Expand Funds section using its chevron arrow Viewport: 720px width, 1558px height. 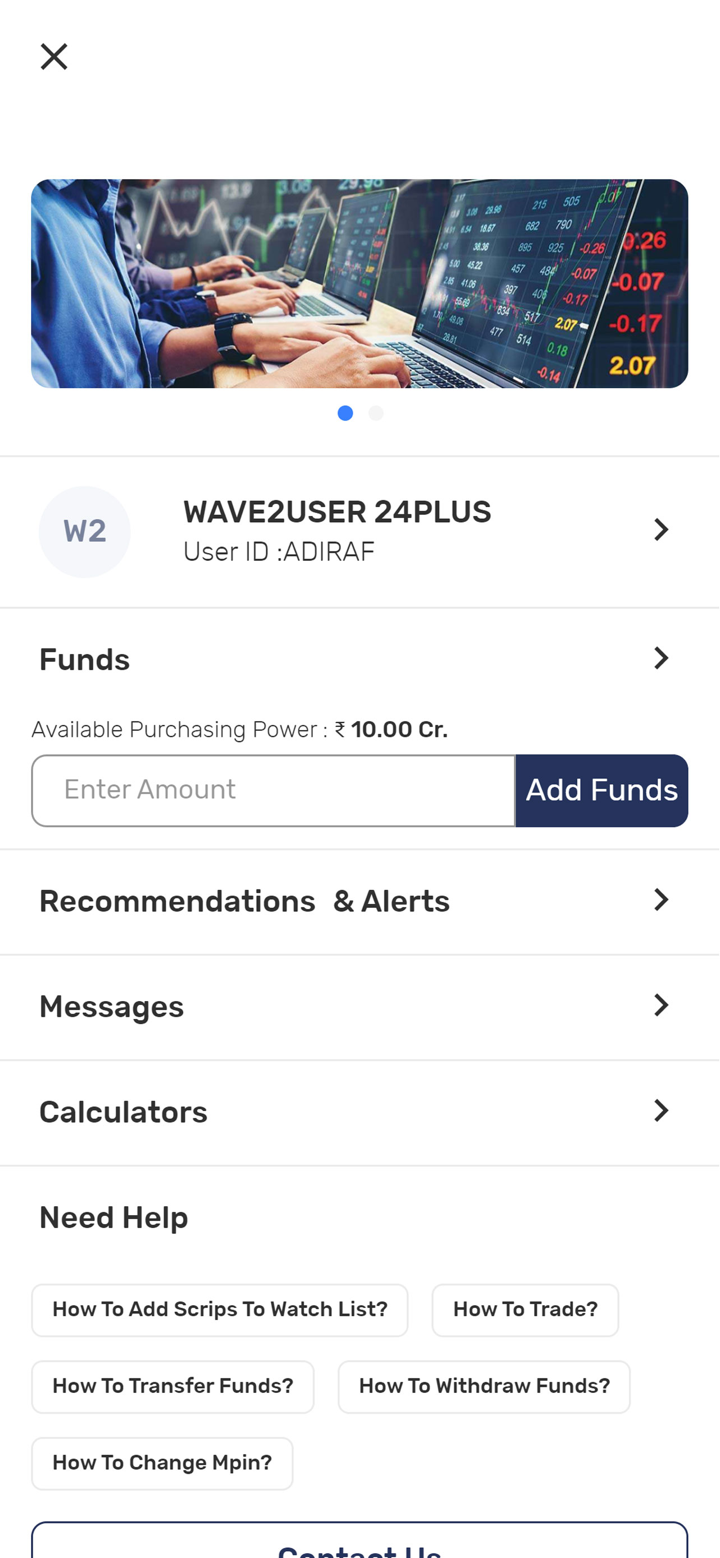click(x=660, y=658)
